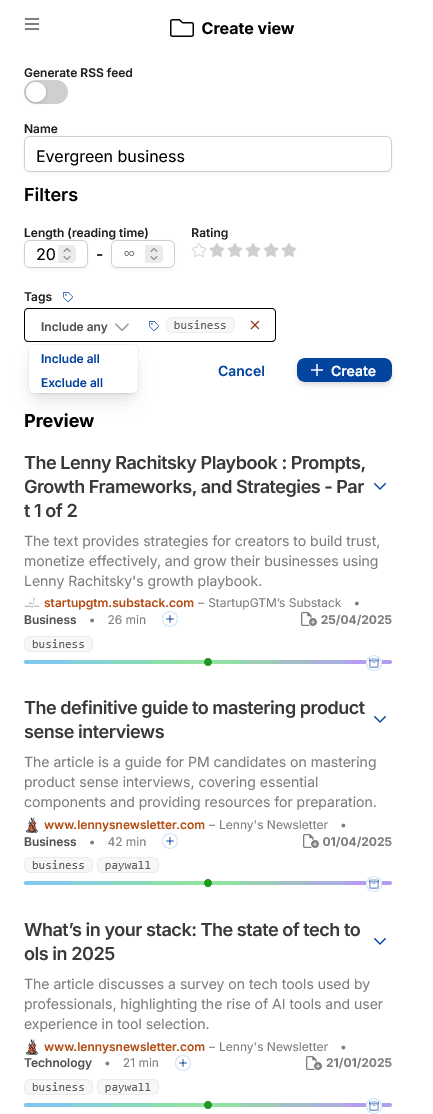Click the Create button
Screen dimensions: 433x1114
(x=344, y=371)
